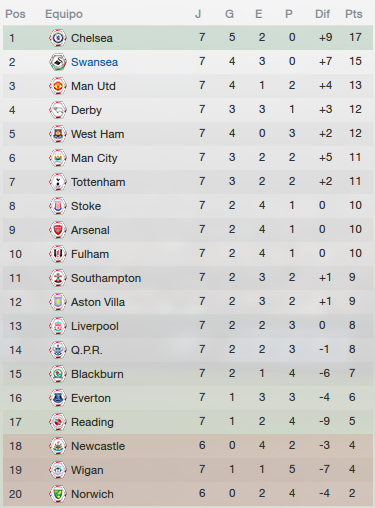375x508 pixels.
Task: Select the Man Utd crest icon
Action: click(58, 86)
